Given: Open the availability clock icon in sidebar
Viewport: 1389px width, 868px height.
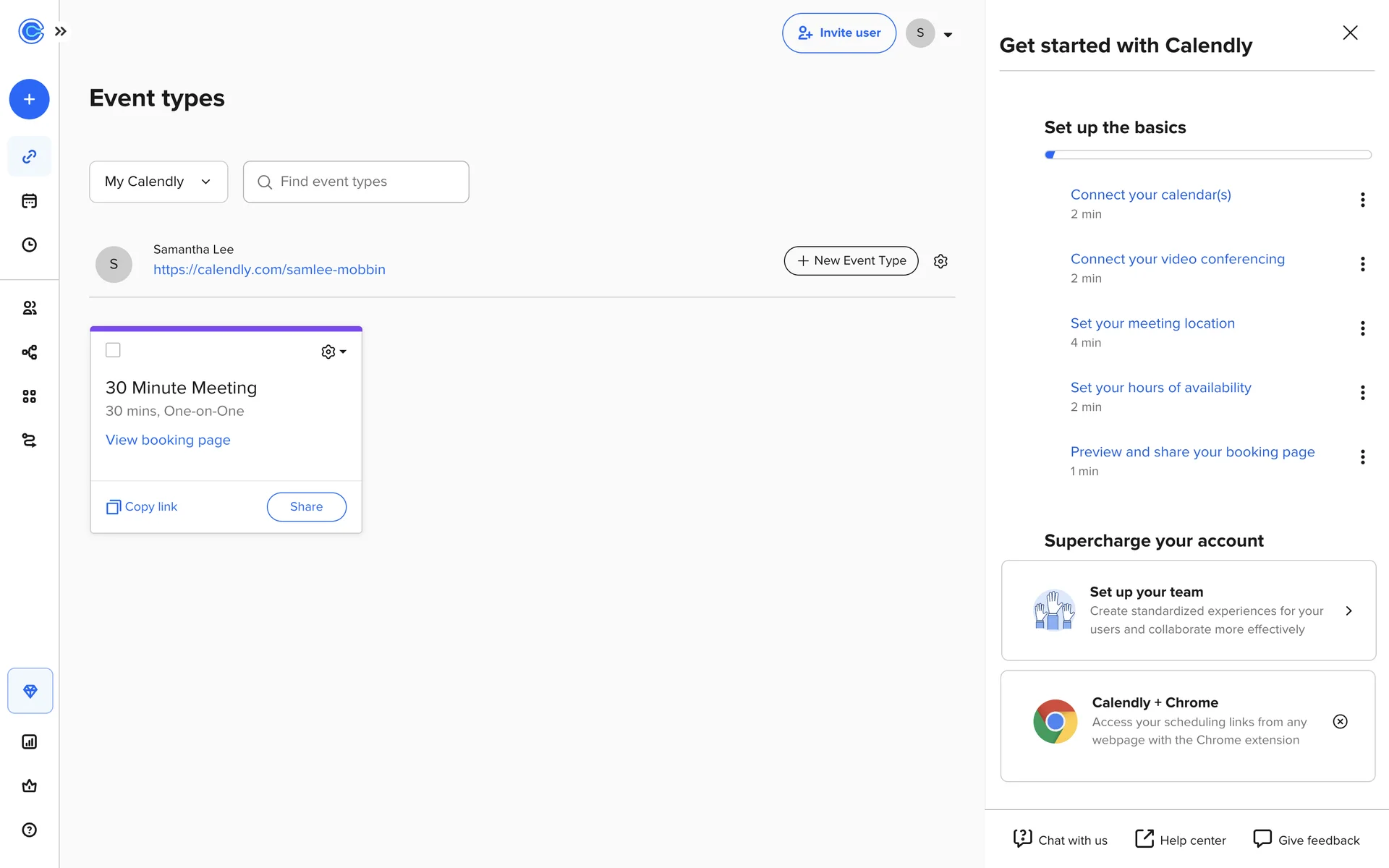Looking at the screenshot, I should pos(29,245).
